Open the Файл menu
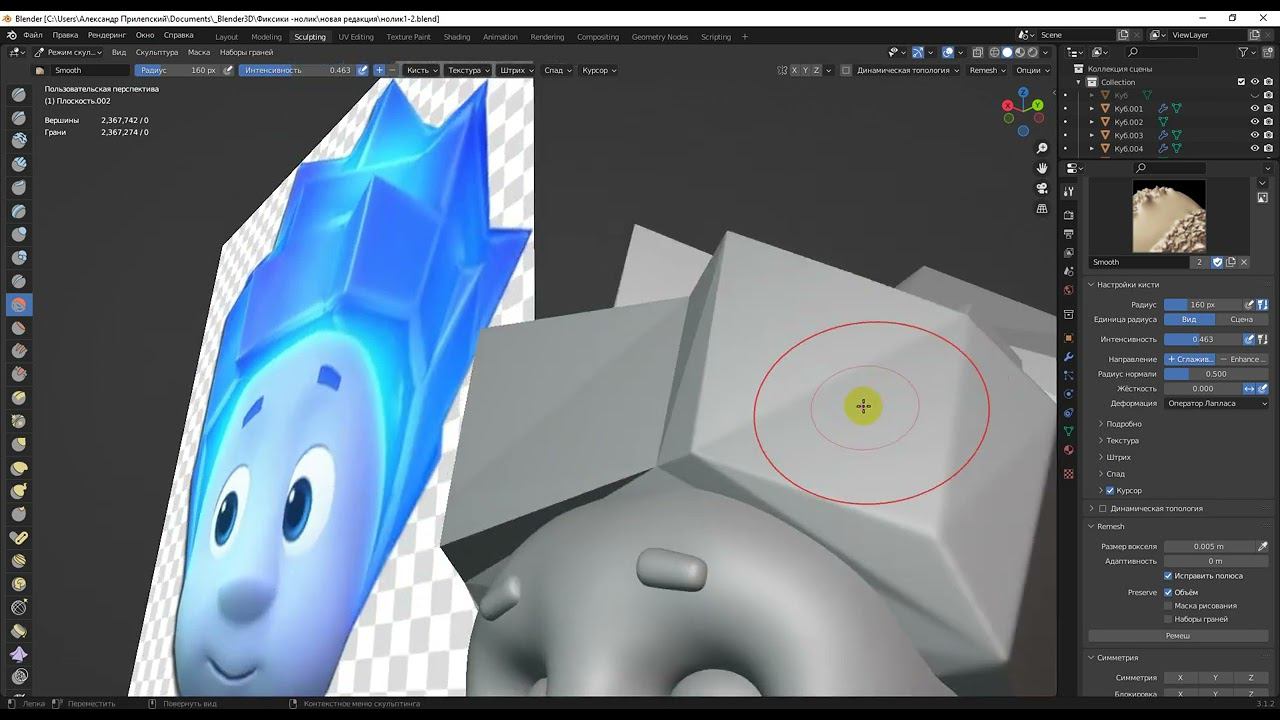This screenshot has width=1280, height=720. (x=32, y=35)
